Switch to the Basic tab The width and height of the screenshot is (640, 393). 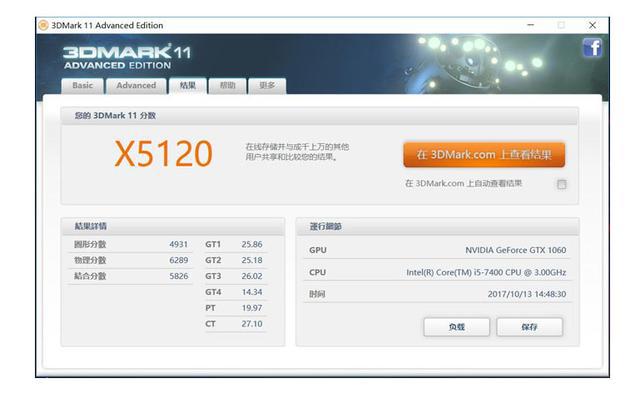click(82, 86)
